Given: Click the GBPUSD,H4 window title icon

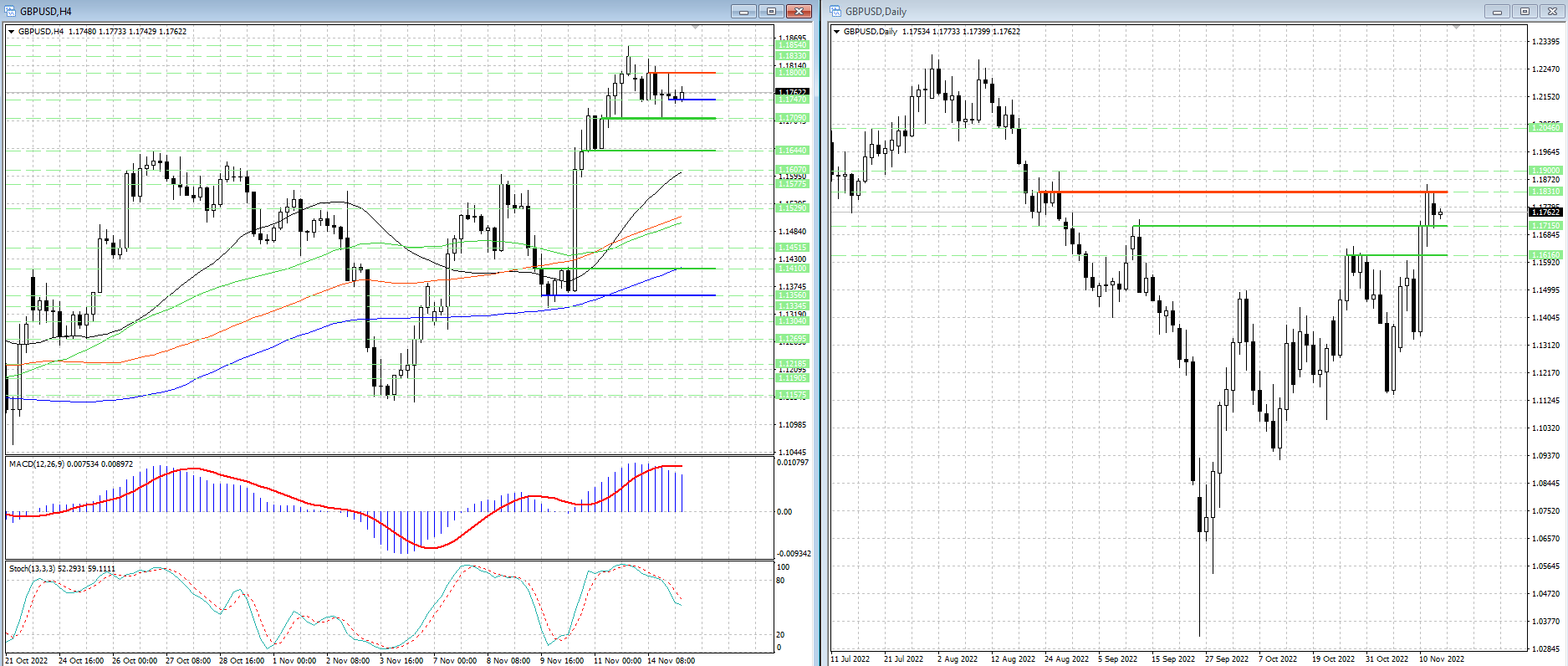Looking at the screenshot, I should 11,11.
